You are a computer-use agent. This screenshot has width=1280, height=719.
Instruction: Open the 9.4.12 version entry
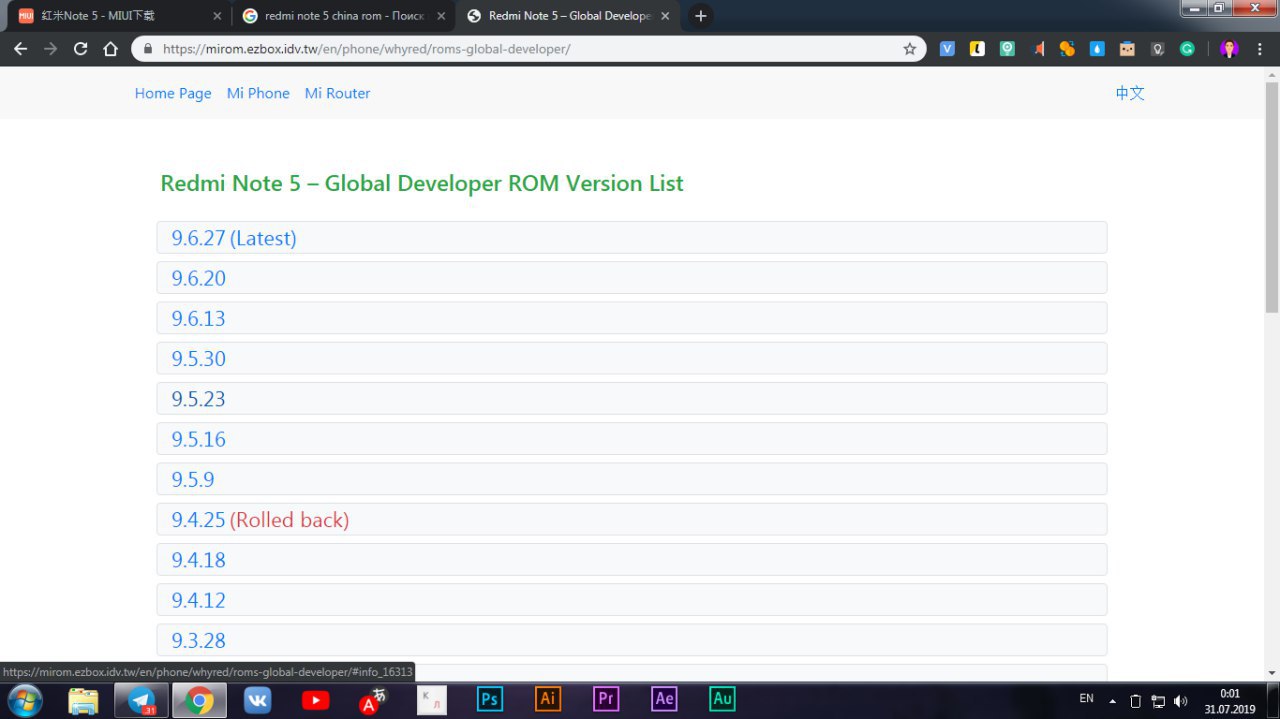pyautogui.click(x=632, y=600)
